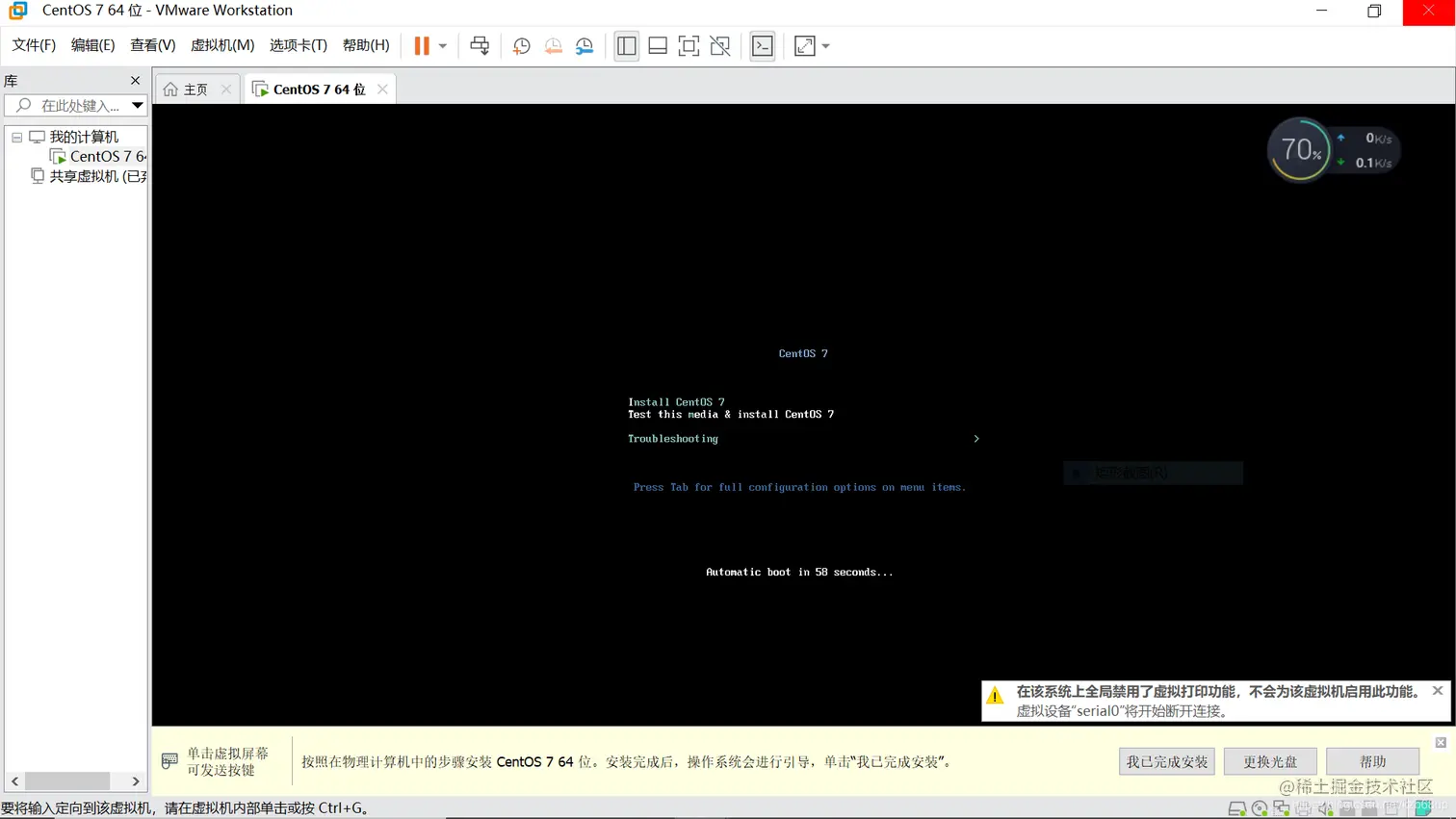
Task: Click the sound card status icon
Action: click(x=1325, y=808)
